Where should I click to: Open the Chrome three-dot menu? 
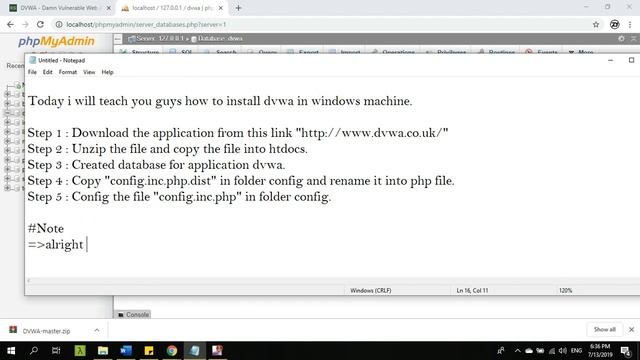(630, 24)
